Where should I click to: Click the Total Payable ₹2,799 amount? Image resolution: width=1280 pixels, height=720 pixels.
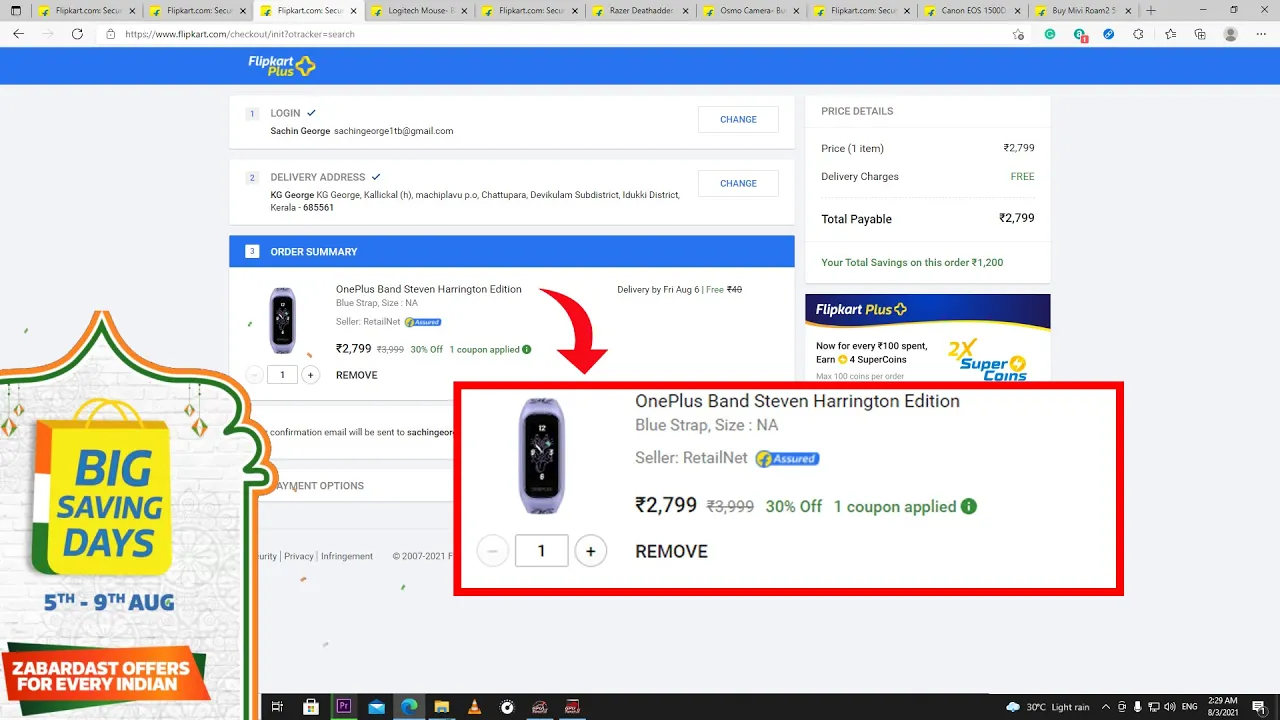click(1017, 218)
